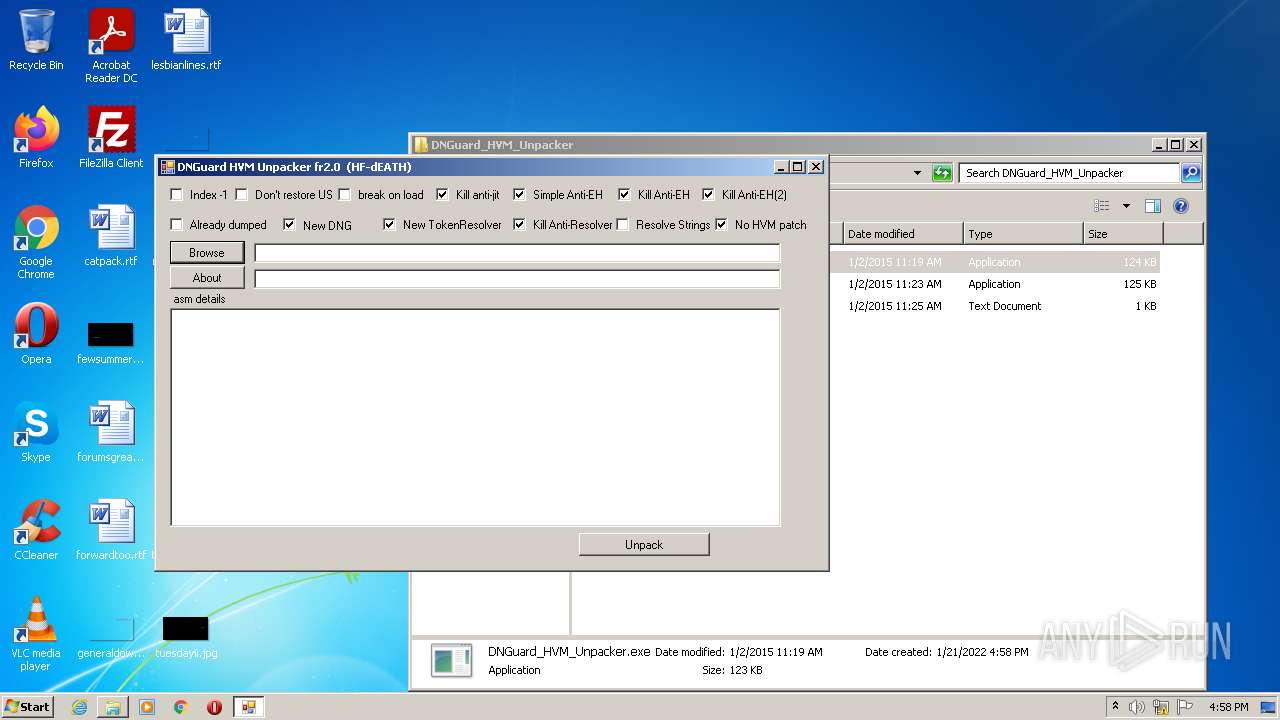Toggle No HVM patch checkbox
This screenshot has height=720, width=1280.
tap(721, 225)
